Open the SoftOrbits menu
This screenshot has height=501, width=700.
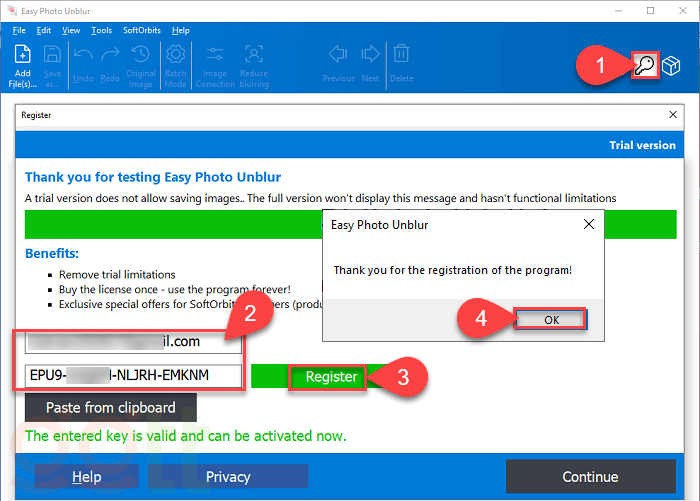tap(139, 31)
